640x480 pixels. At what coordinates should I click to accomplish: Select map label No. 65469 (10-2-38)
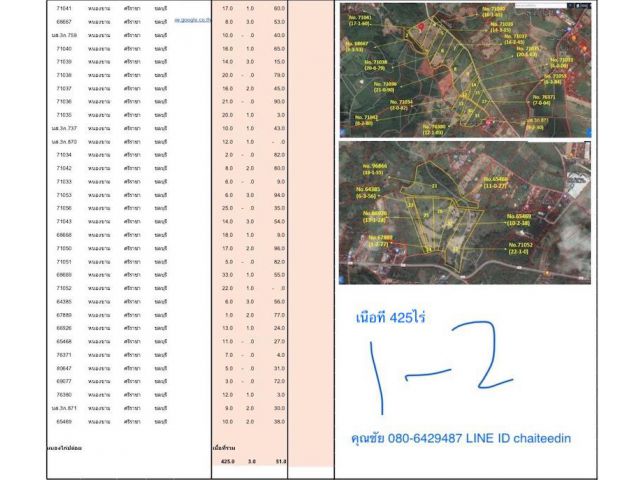519,220
